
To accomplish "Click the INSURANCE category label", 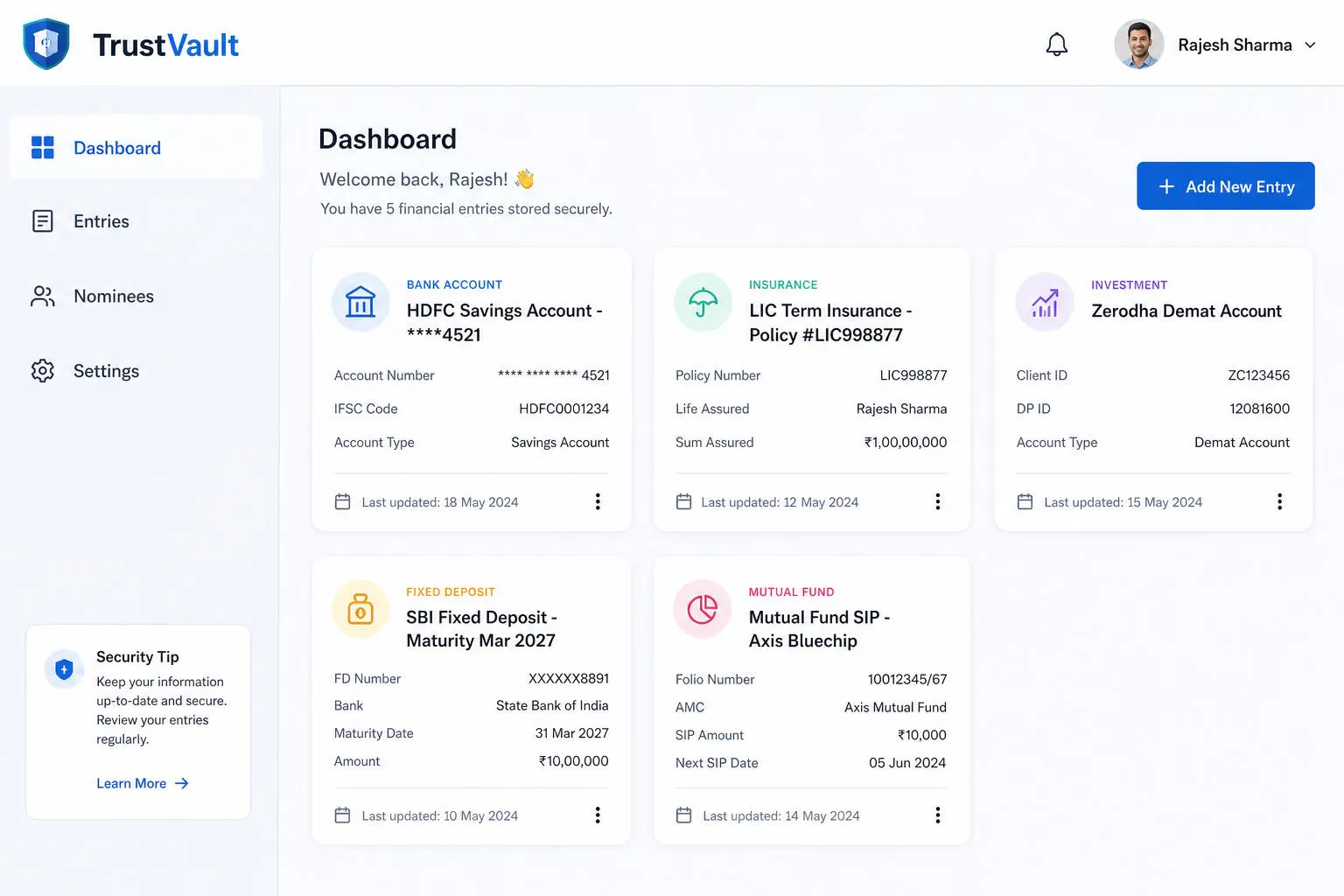I will click(783, 284).
